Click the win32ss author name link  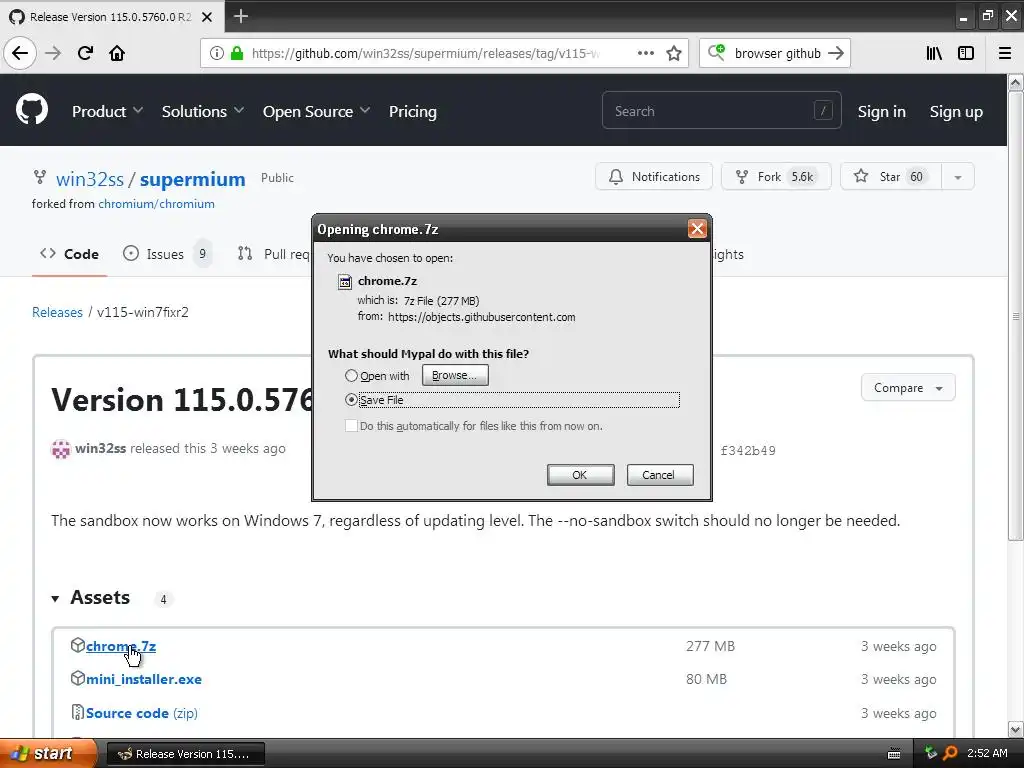[x=101, y=449]
